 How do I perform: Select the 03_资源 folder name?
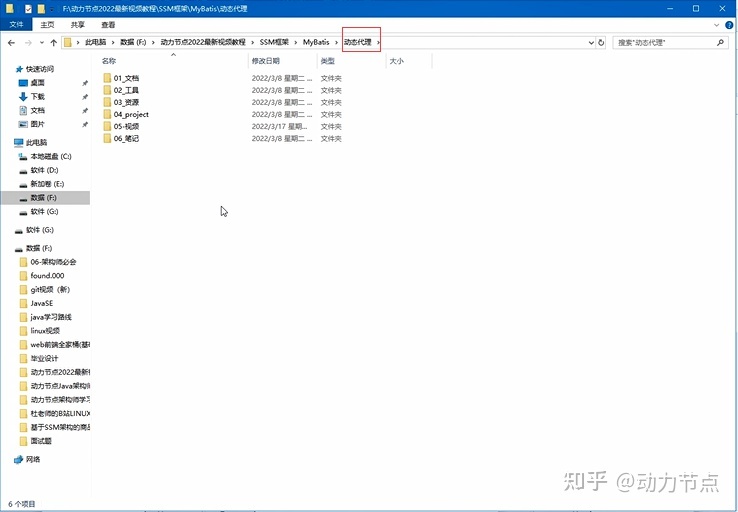[x=126, y=102]
